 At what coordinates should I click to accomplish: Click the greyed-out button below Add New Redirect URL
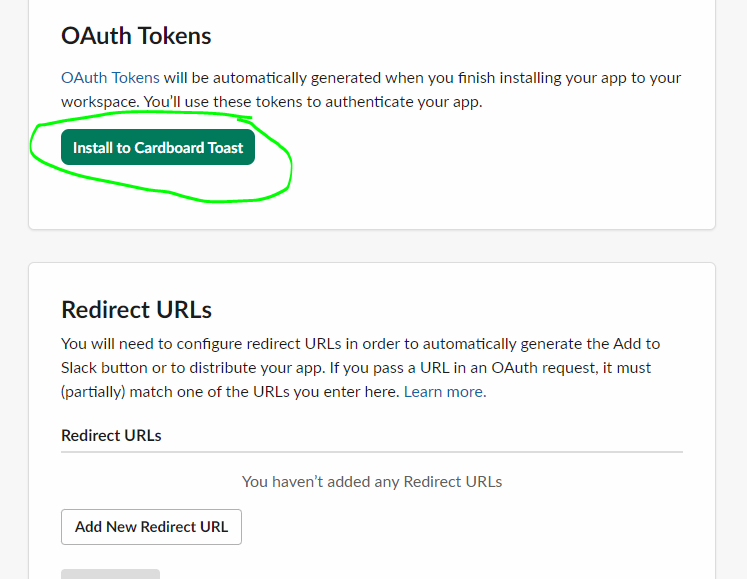(x=110, y=573)
